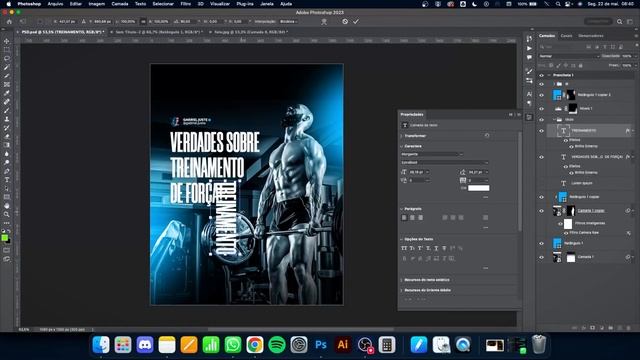Open the search icon in the top-right options bar
The width and height of the screenshot is (640, 360).
pyautogui.click(x=620, y=21)
